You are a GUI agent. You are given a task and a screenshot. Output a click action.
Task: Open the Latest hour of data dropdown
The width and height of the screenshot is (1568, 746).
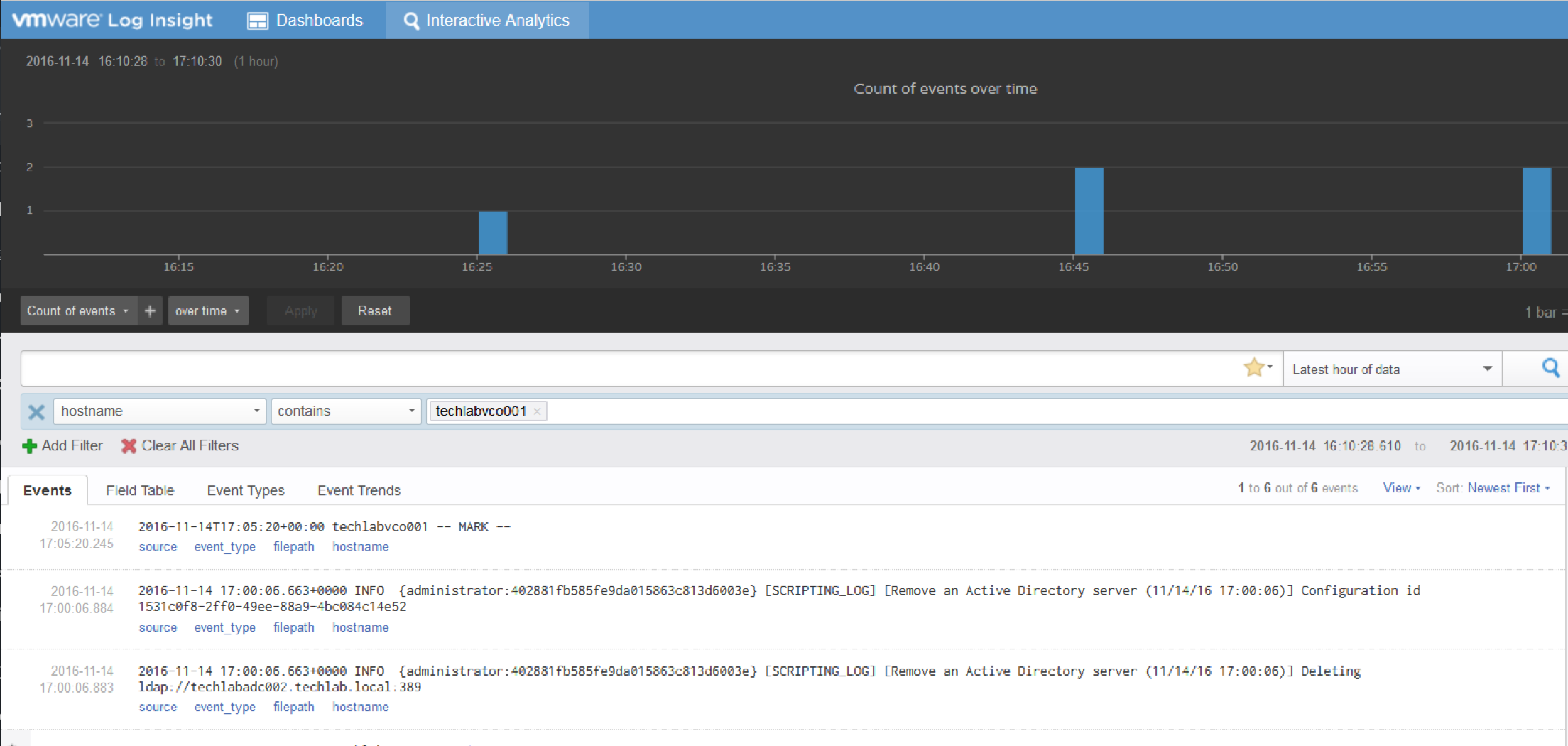click(x=1392, y=369)
